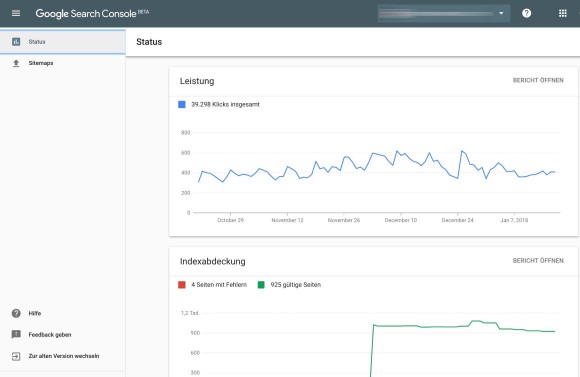Click the red Seiten mit Fehlern swatch
Viewport: 580px width, 377px height.
[x=182, y=285]
